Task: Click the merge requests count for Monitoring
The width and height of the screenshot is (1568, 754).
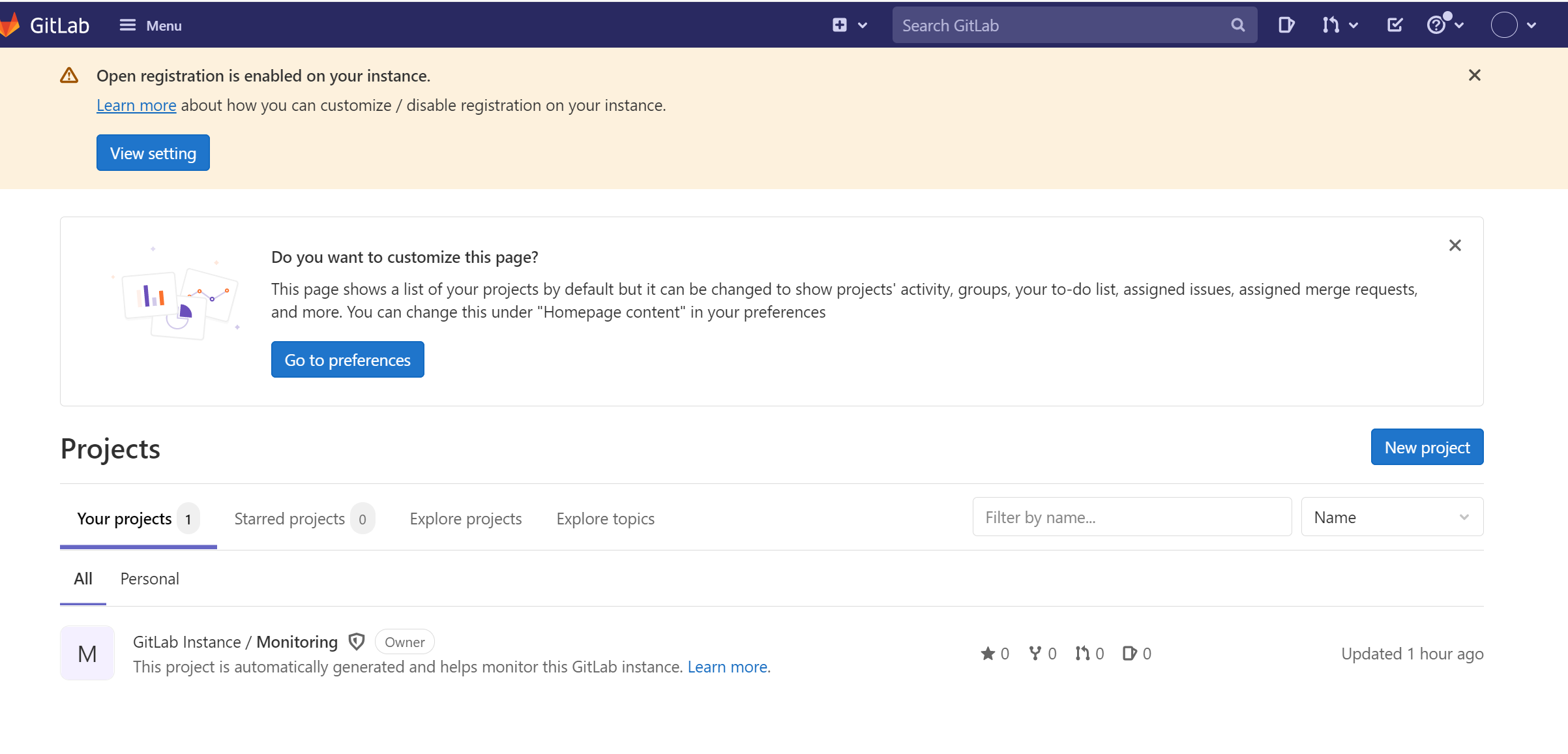Action: [x=1090, y=654]
